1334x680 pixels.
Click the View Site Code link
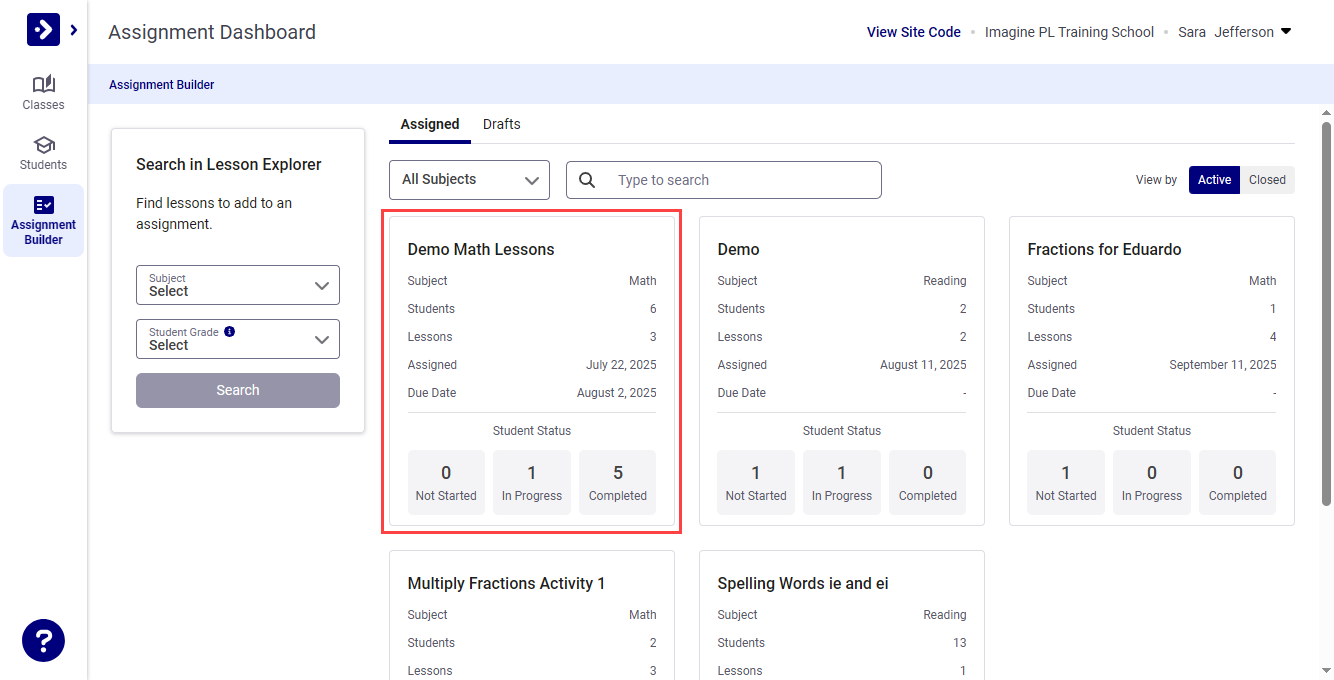pyautogui.click(x=913, y=32)
